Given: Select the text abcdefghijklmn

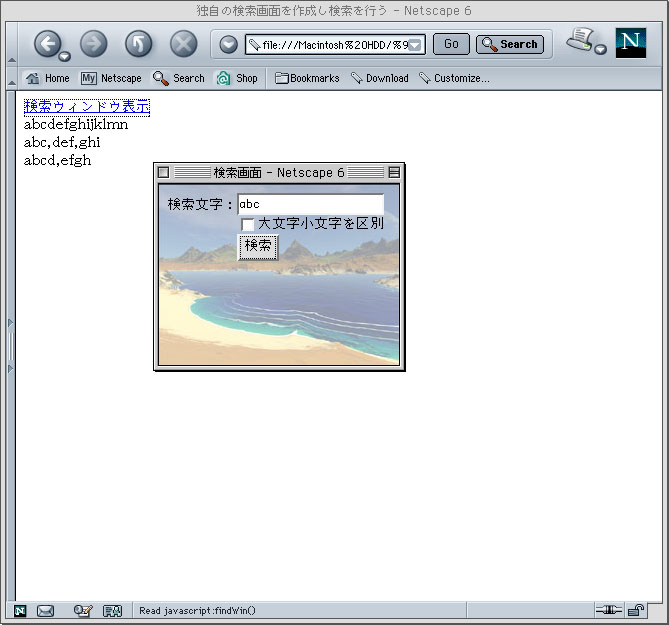Looking at the screenshot, I should (x=76, y=125).
